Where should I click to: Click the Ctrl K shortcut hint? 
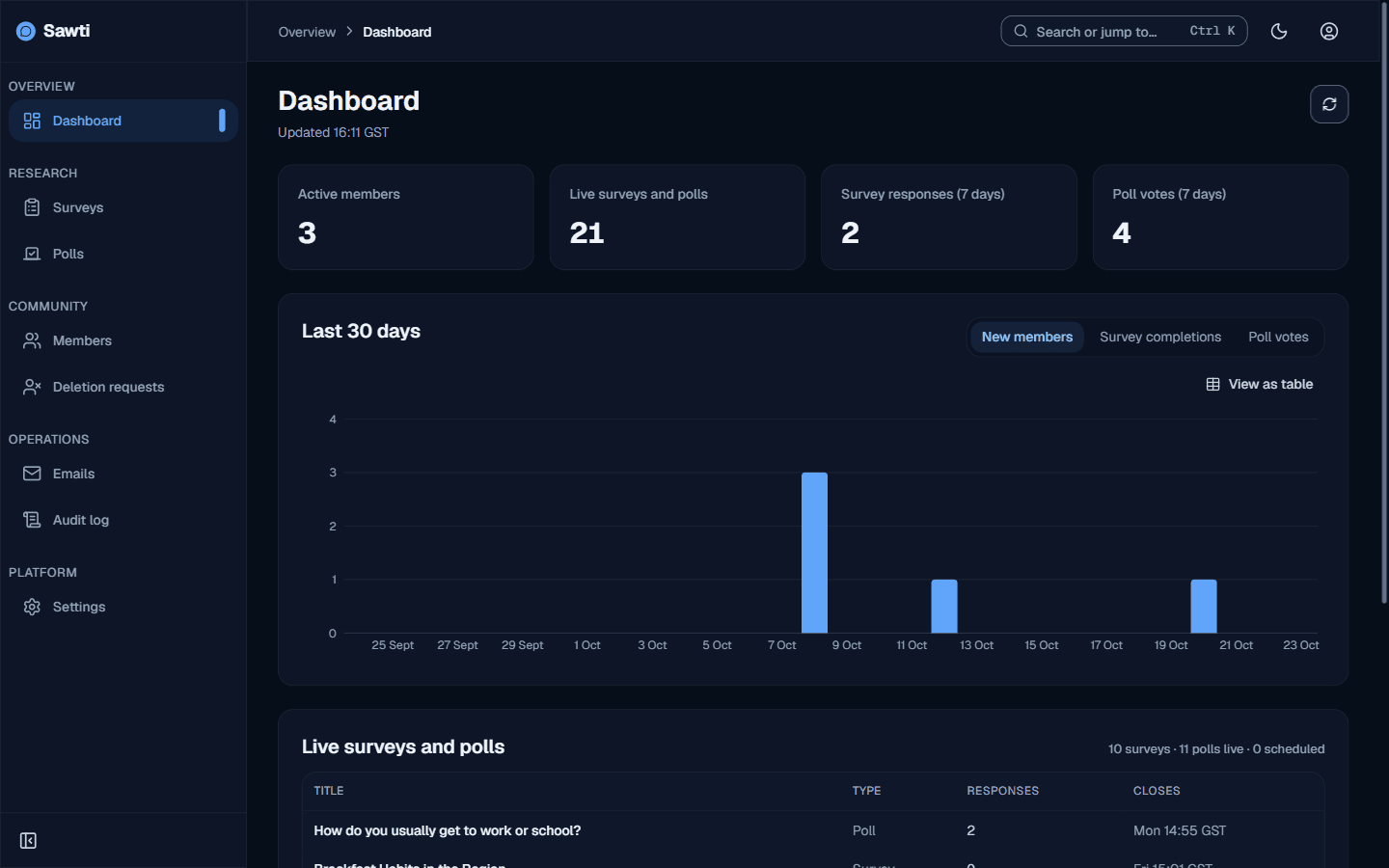coord(1212,31)
